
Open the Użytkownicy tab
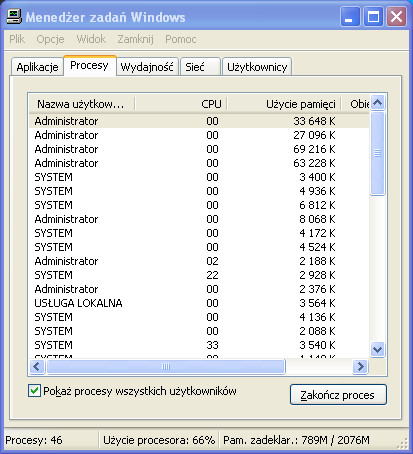(257, 67)
